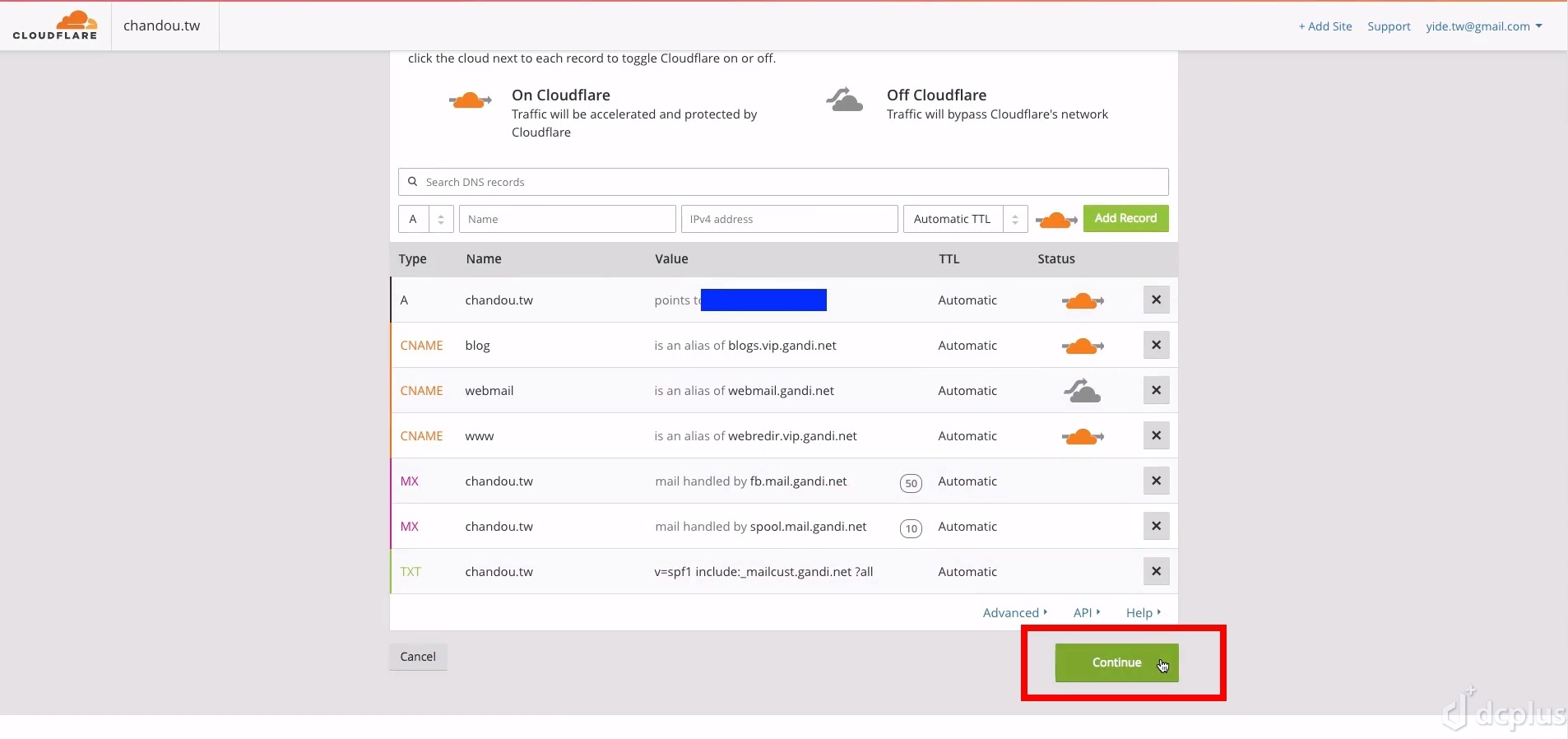This screenshot has height=739, width=1568.
Task: Open the Support page
Action: (x=1389, y=26)
